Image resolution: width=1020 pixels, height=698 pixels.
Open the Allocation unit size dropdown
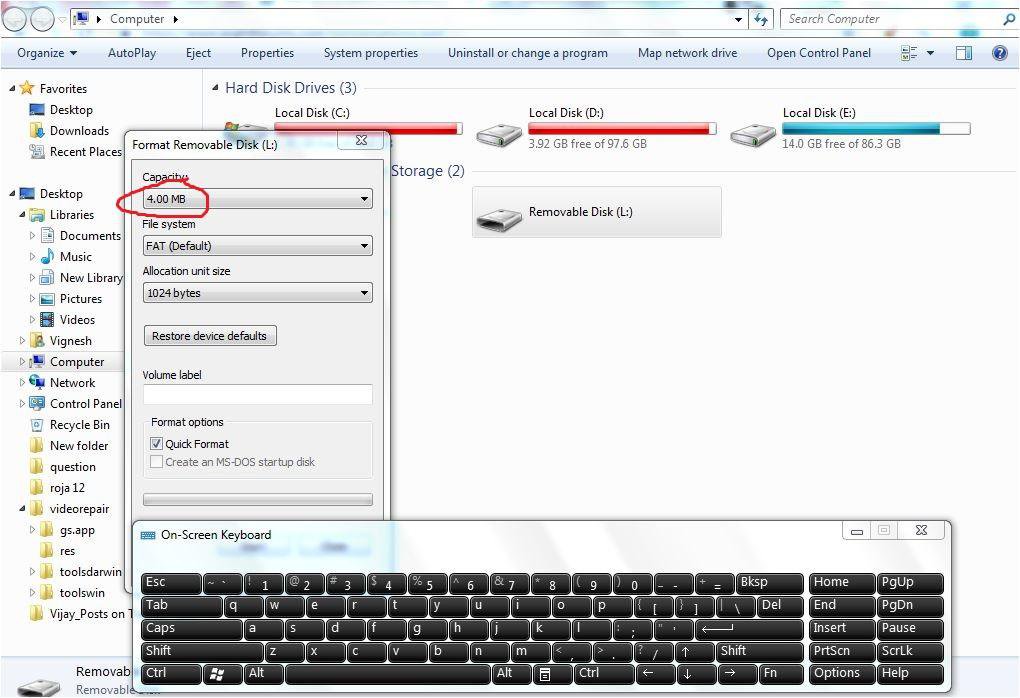click(x=257, y=293)
